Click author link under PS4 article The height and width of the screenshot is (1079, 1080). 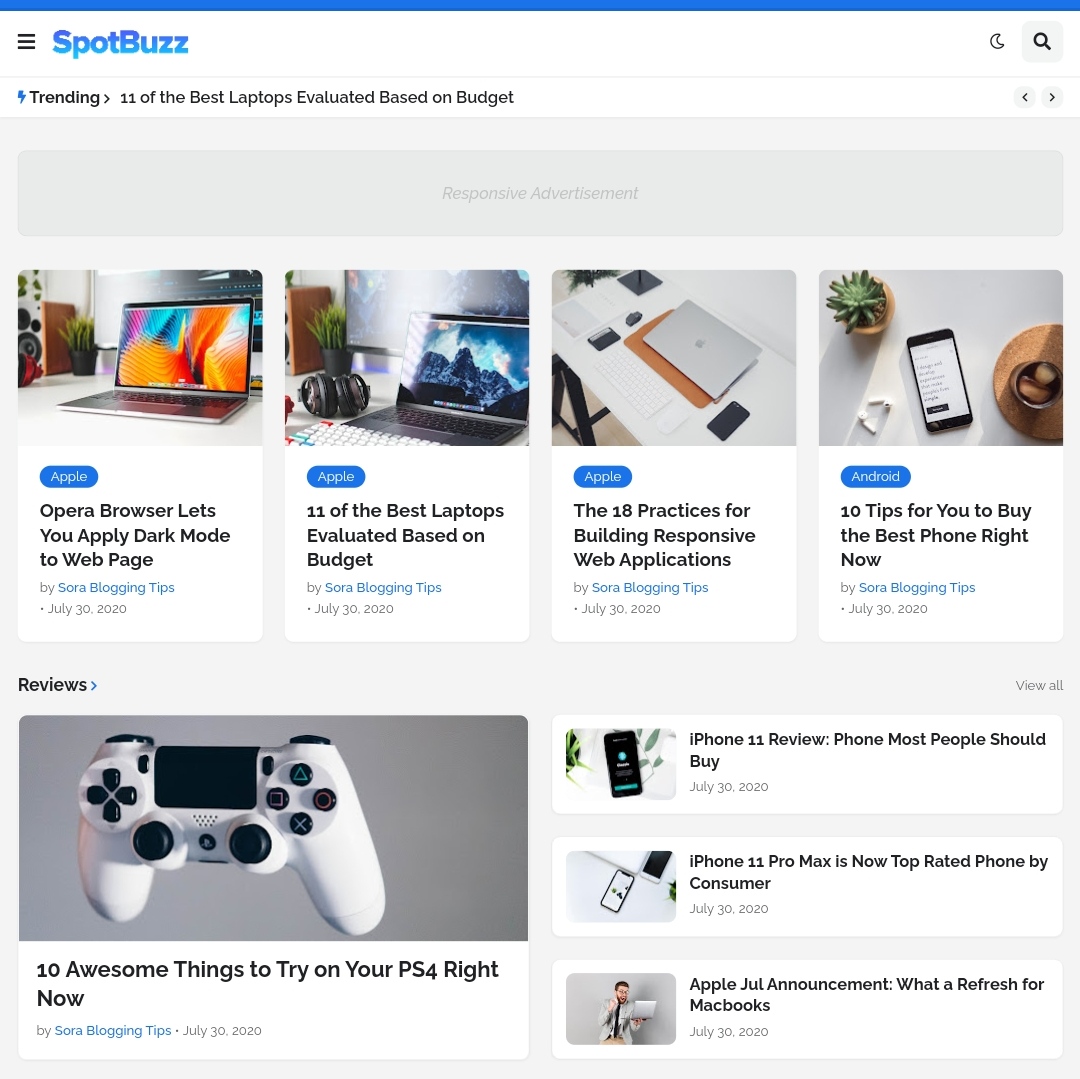coord(113,1030)
